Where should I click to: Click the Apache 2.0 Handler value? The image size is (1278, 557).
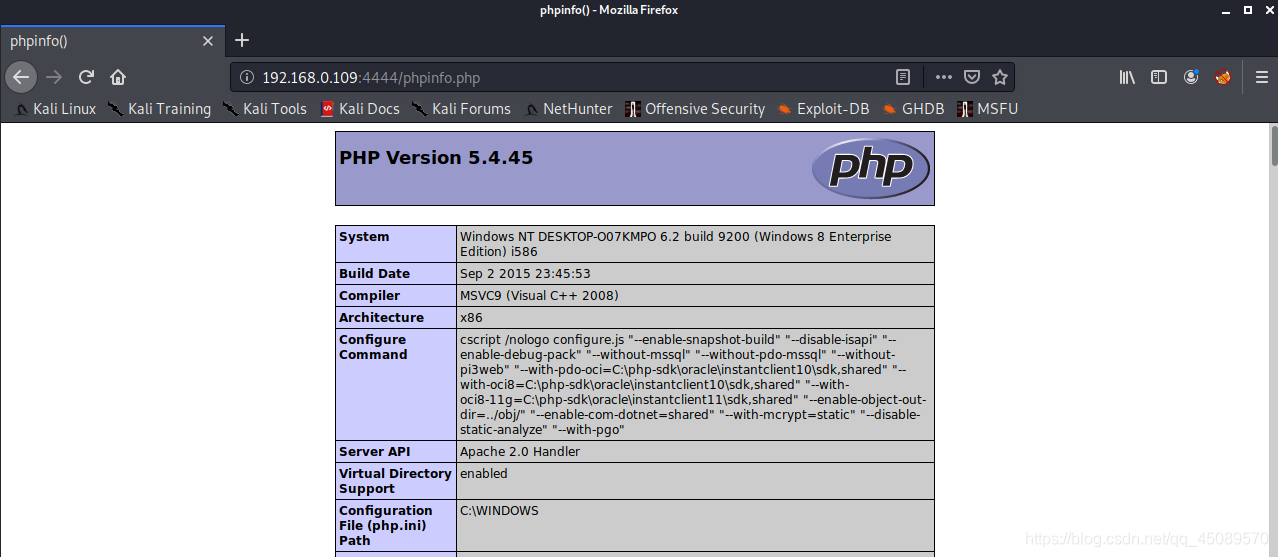pos(520,452)
